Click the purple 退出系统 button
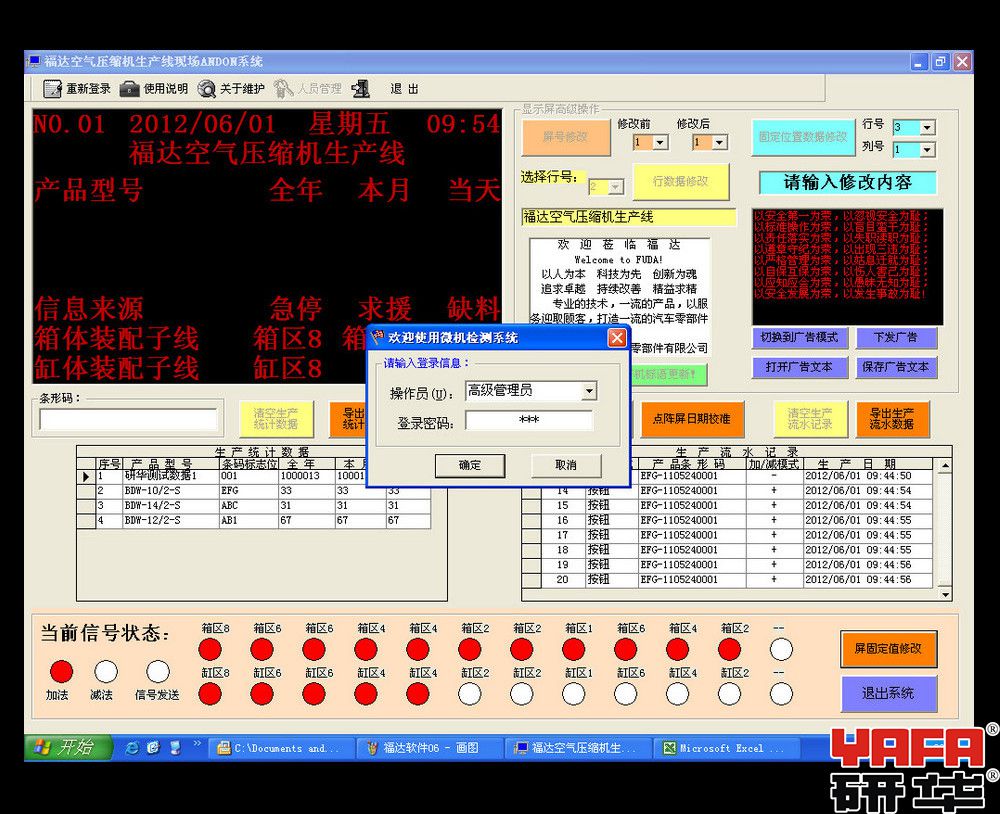 pyautogui.click(x=887, y=693)
